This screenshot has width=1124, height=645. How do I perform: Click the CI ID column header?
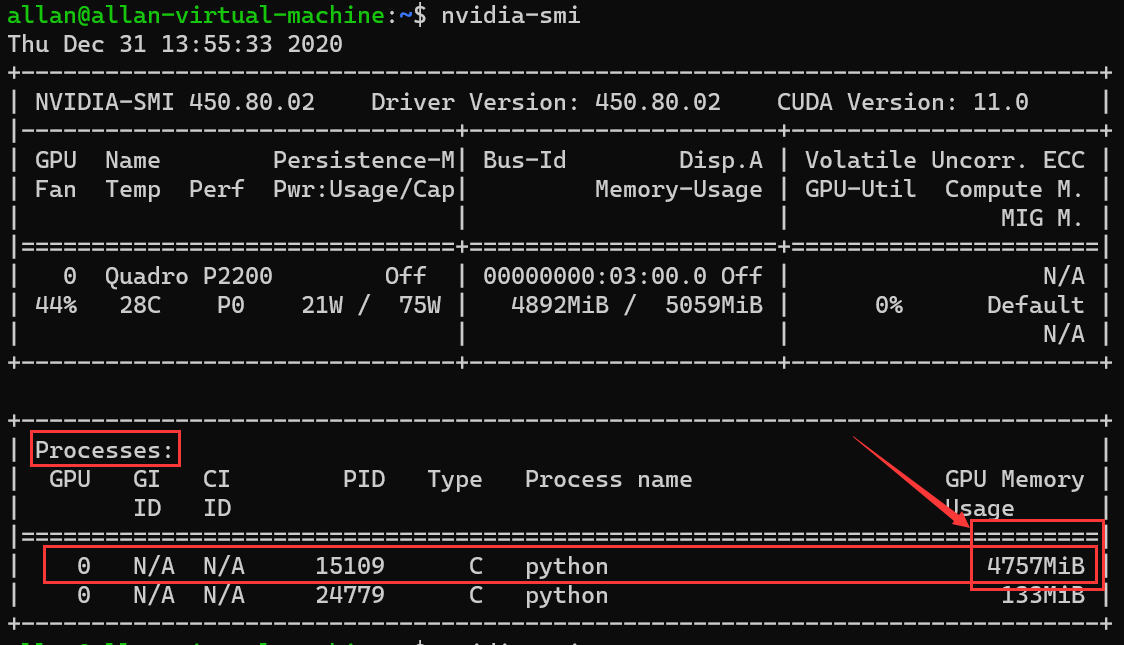(x=216, y=494)
